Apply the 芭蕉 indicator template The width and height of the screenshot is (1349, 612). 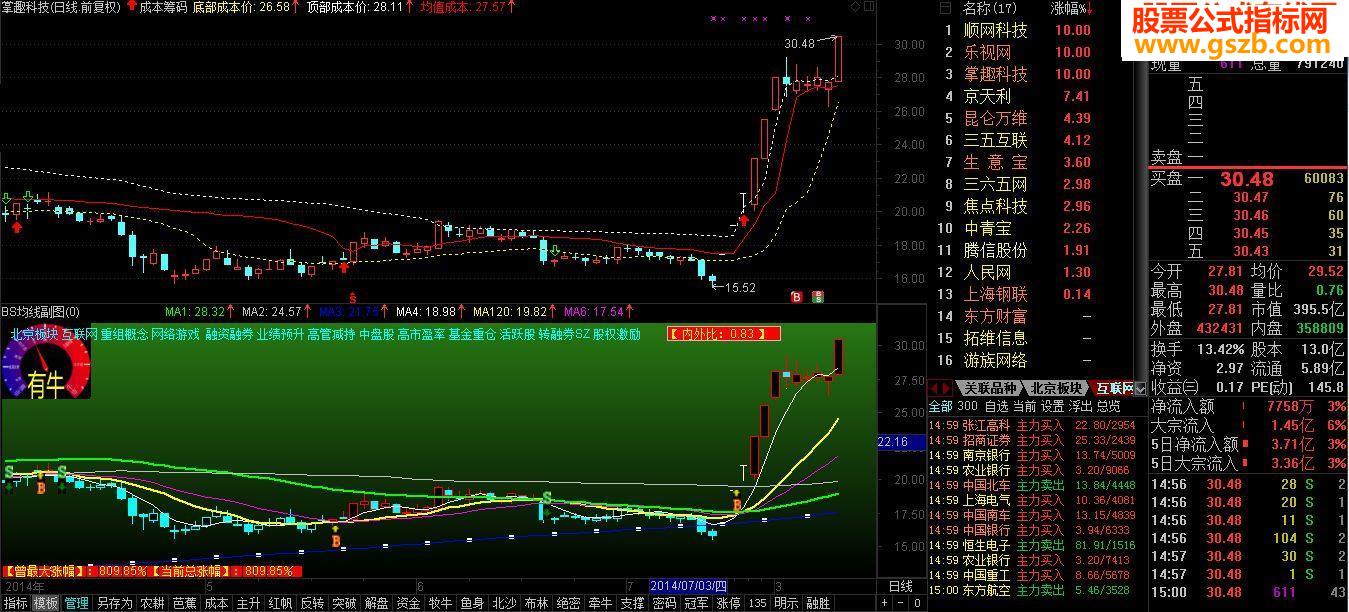pos(184,604)
